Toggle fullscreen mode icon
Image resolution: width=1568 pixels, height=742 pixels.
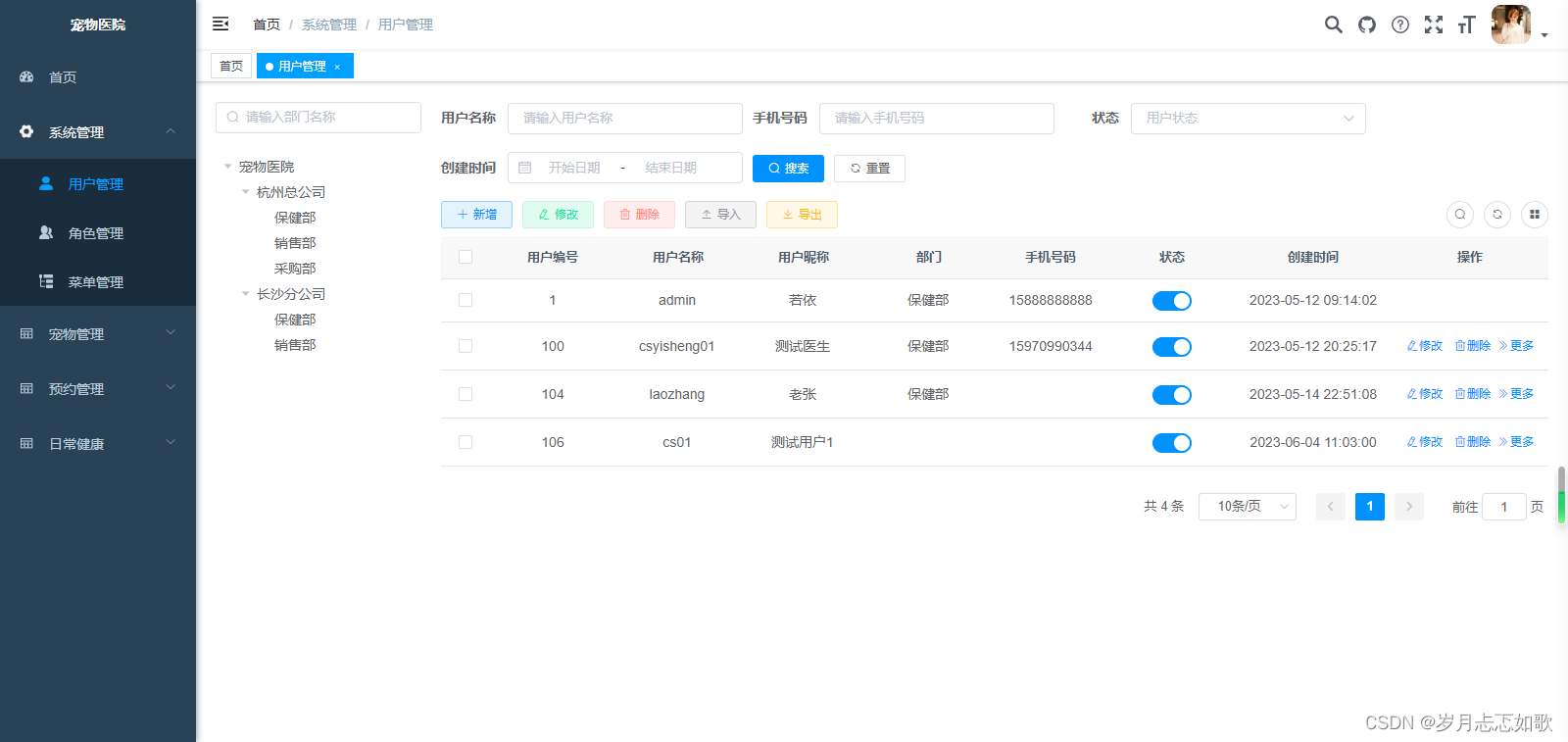[1434, 25]
